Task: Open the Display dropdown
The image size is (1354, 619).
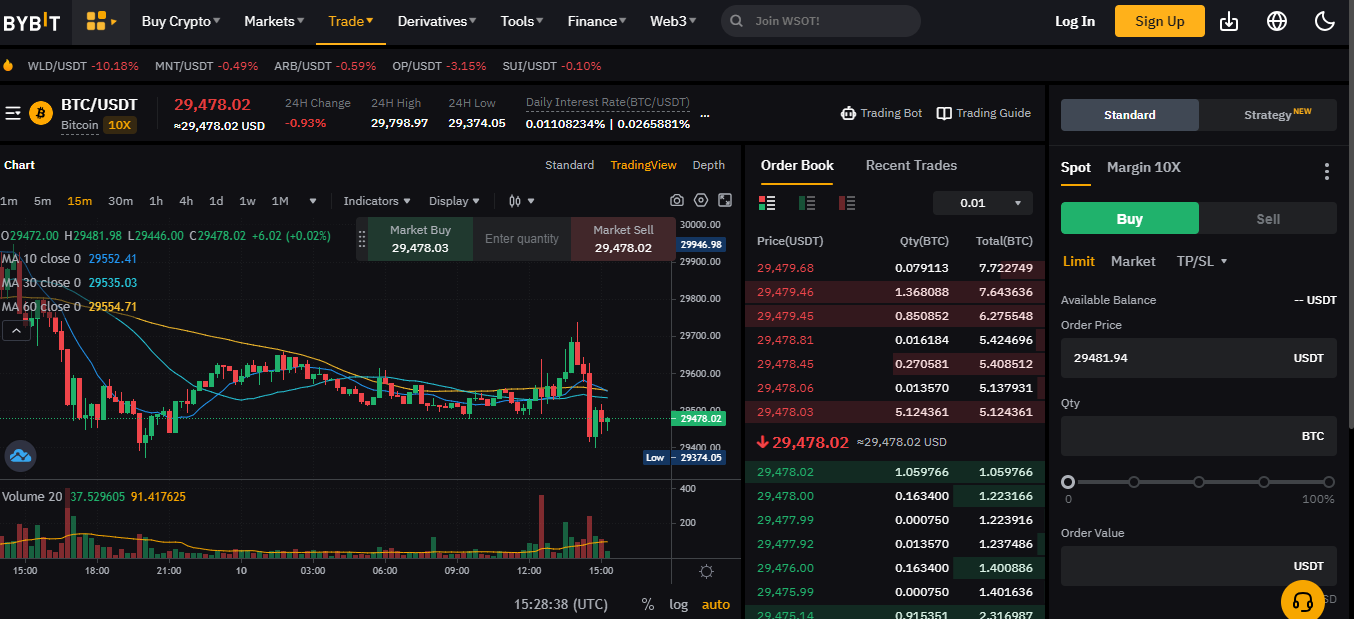Action: 454,201
